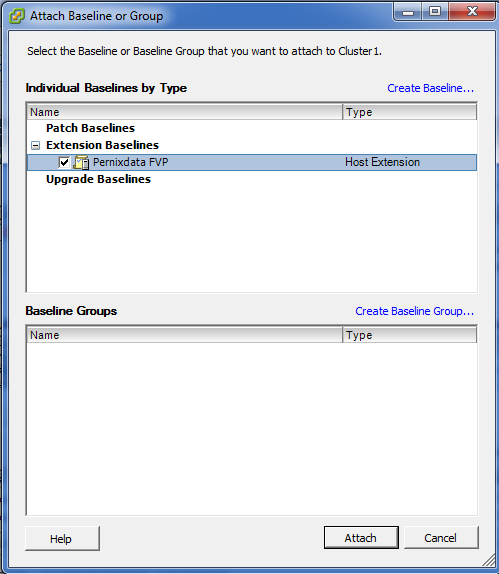Sort Baseline Groups by Name column
The width and height of the screenshot is (499, 574).
tap(185, 335)
